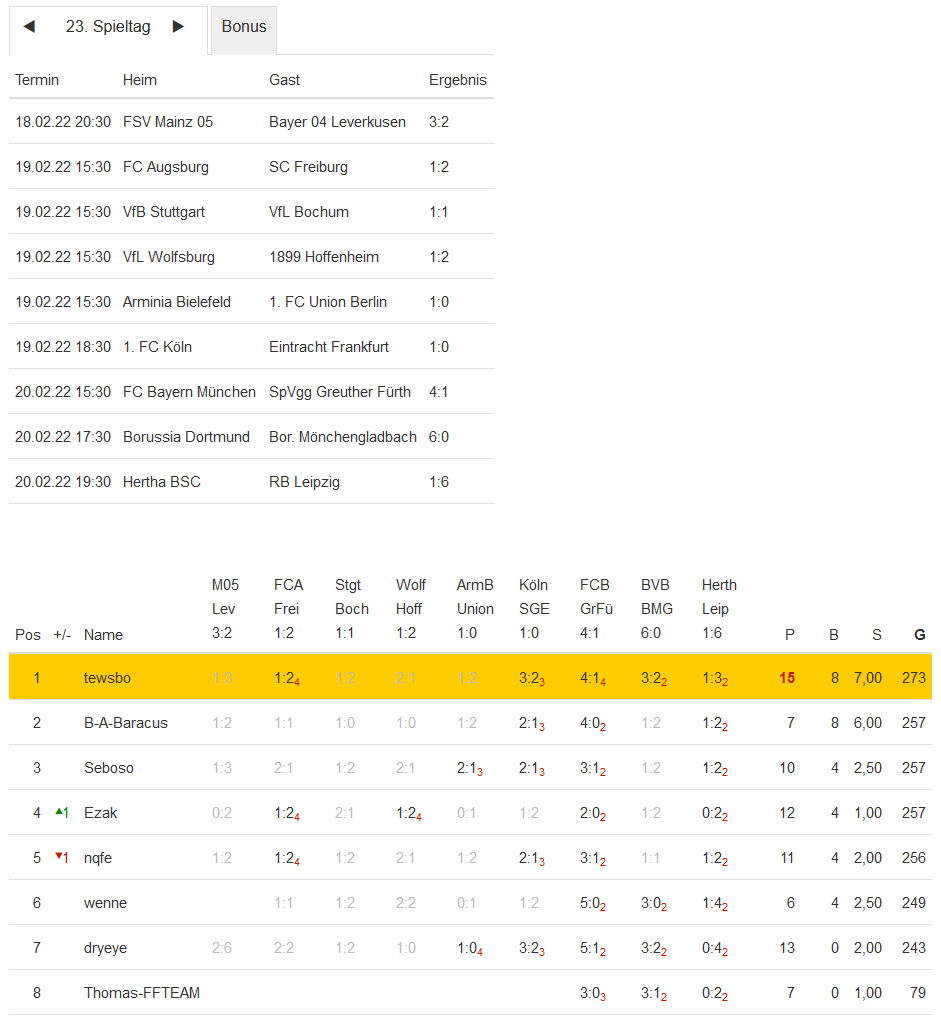The width and height of the screenshot is (941, 1033).
Task: Go to previous matchday with left arrow
Action: point(29,27)
